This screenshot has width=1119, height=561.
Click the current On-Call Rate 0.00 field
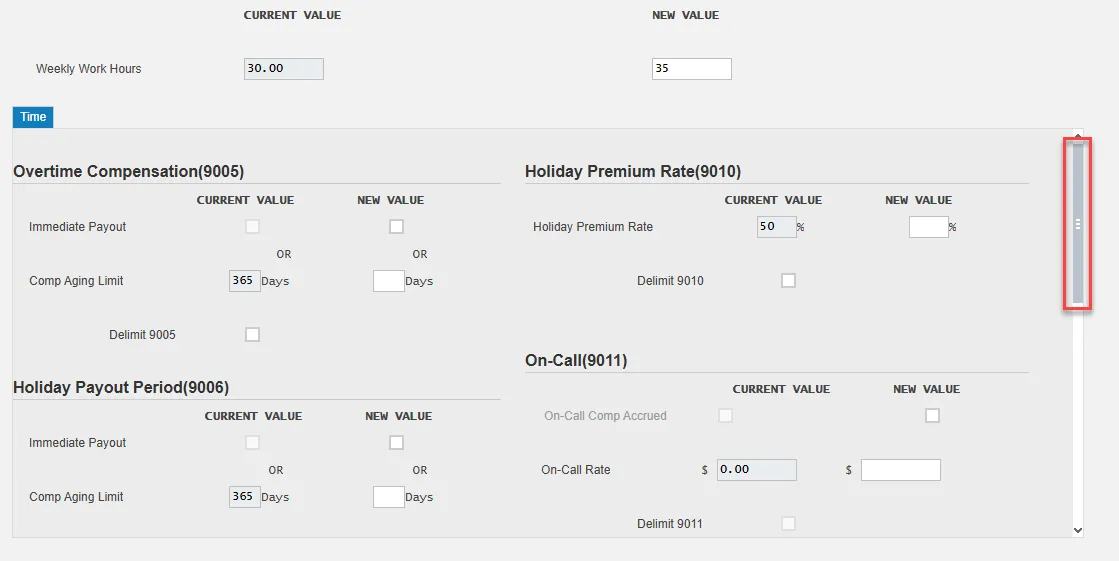756,470
